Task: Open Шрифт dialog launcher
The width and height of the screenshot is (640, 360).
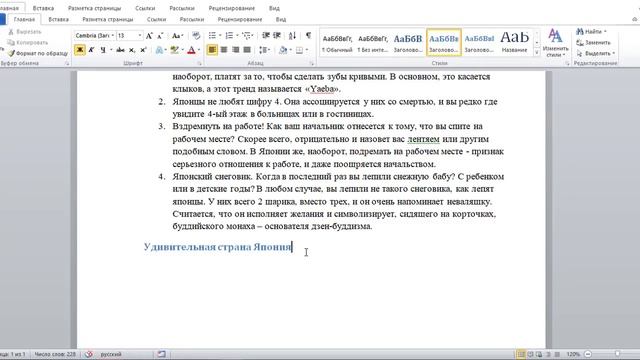Action: pyautogui.click(x=200, y=64)
